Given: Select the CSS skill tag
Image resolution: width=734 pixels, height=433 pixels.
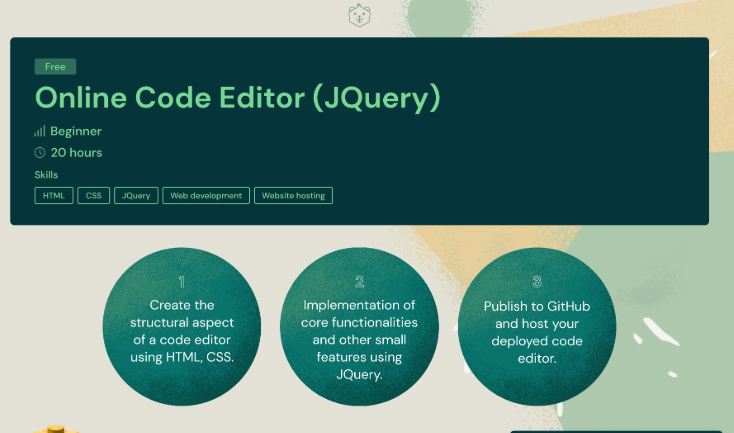Looking at the screenshot, I should click(x=94, y=196).
